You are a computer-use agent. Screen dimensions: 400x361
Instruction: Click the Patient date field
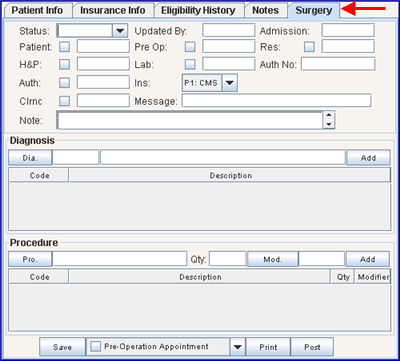[x=103, y=46]
